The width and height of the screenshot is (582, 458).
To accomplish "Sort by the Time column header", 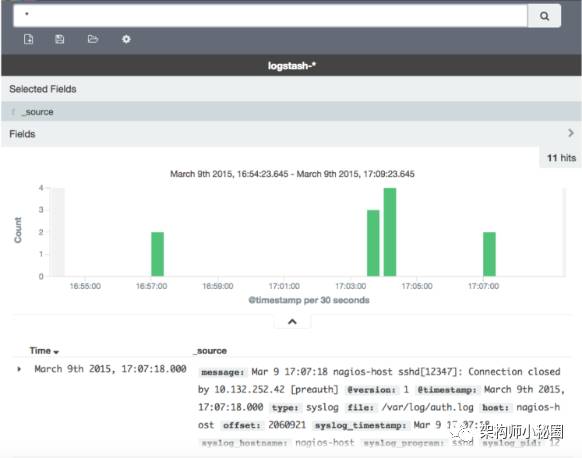I will point(44,351).
